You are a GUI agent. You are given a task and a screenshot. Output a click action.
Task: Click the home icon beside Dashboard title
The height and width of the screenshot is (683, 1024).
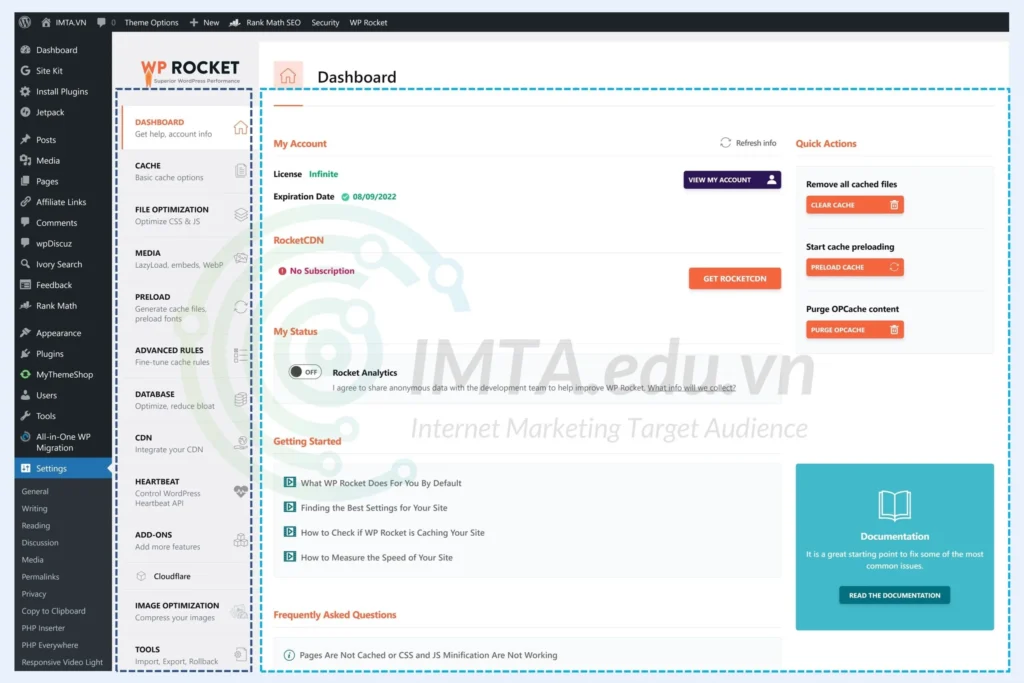(x=288, y=76)
